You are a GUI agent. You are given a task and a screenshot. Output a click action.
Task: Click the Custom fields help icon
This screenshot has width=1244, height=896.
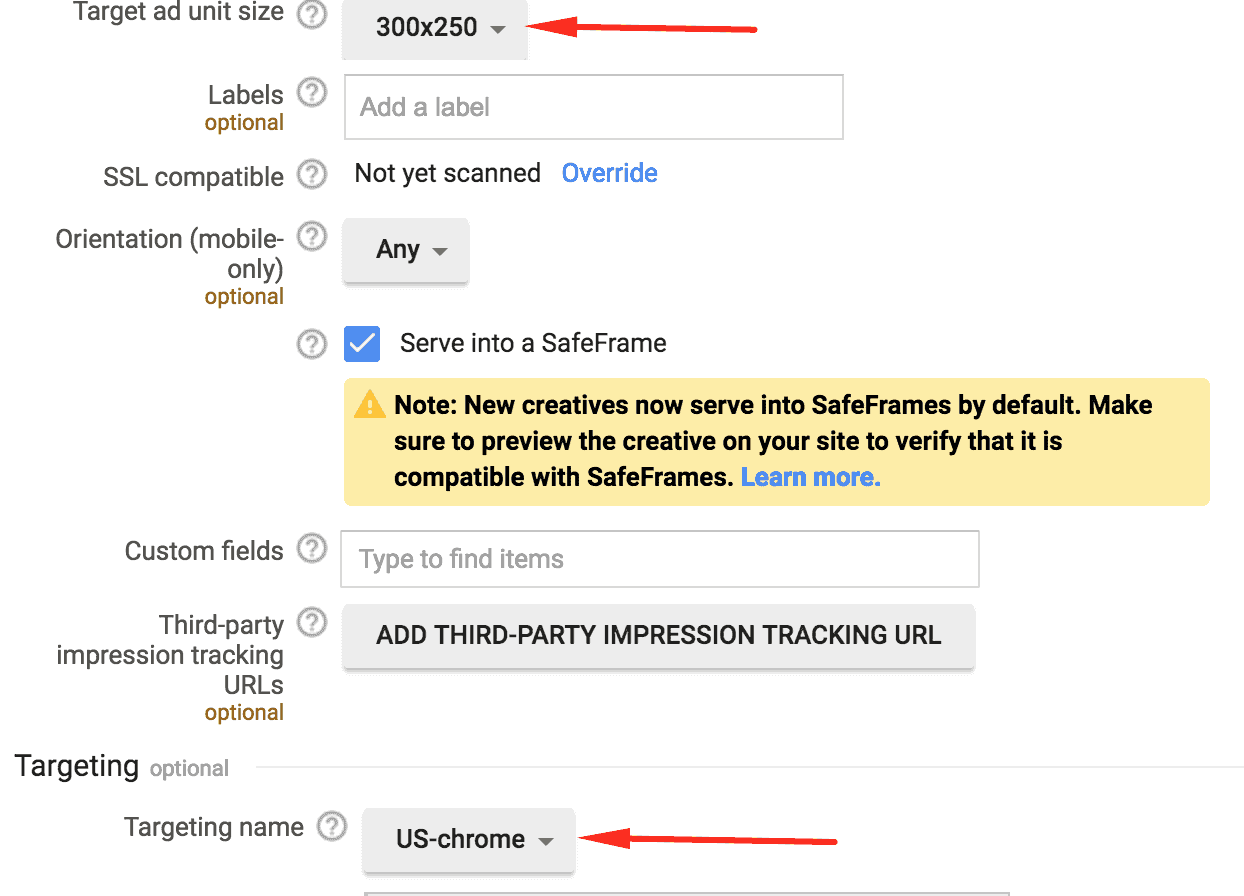tap(311, 548)
